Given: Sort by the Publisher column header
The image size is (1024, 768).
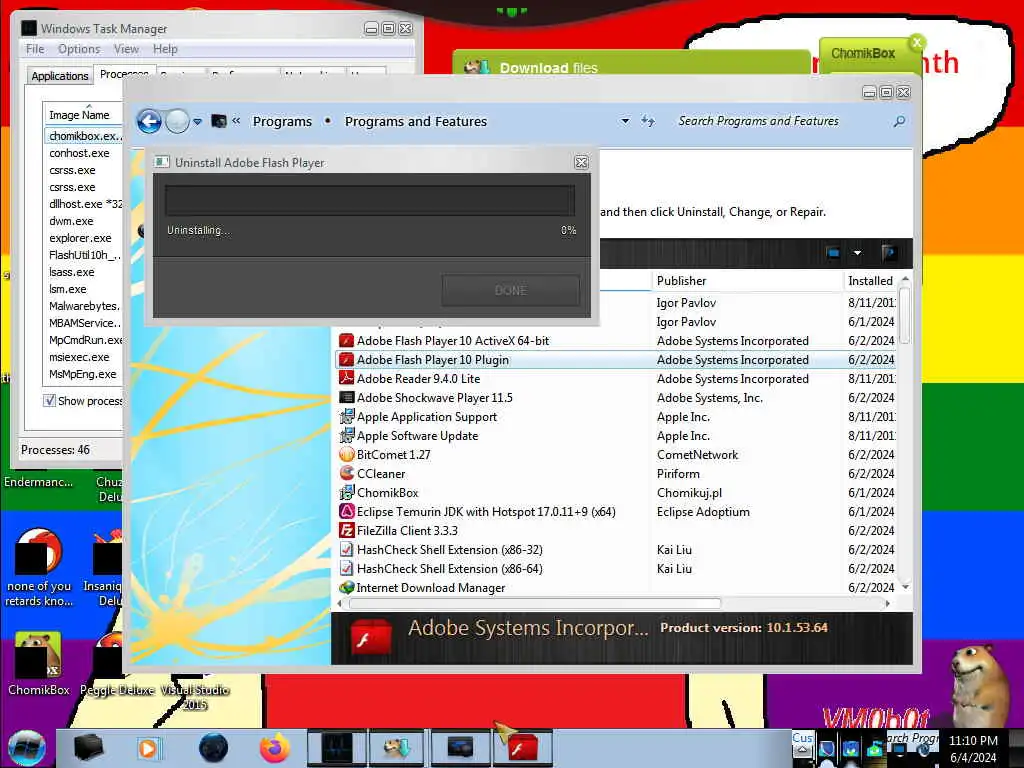Looking at the screenshot, I should 748,281.
